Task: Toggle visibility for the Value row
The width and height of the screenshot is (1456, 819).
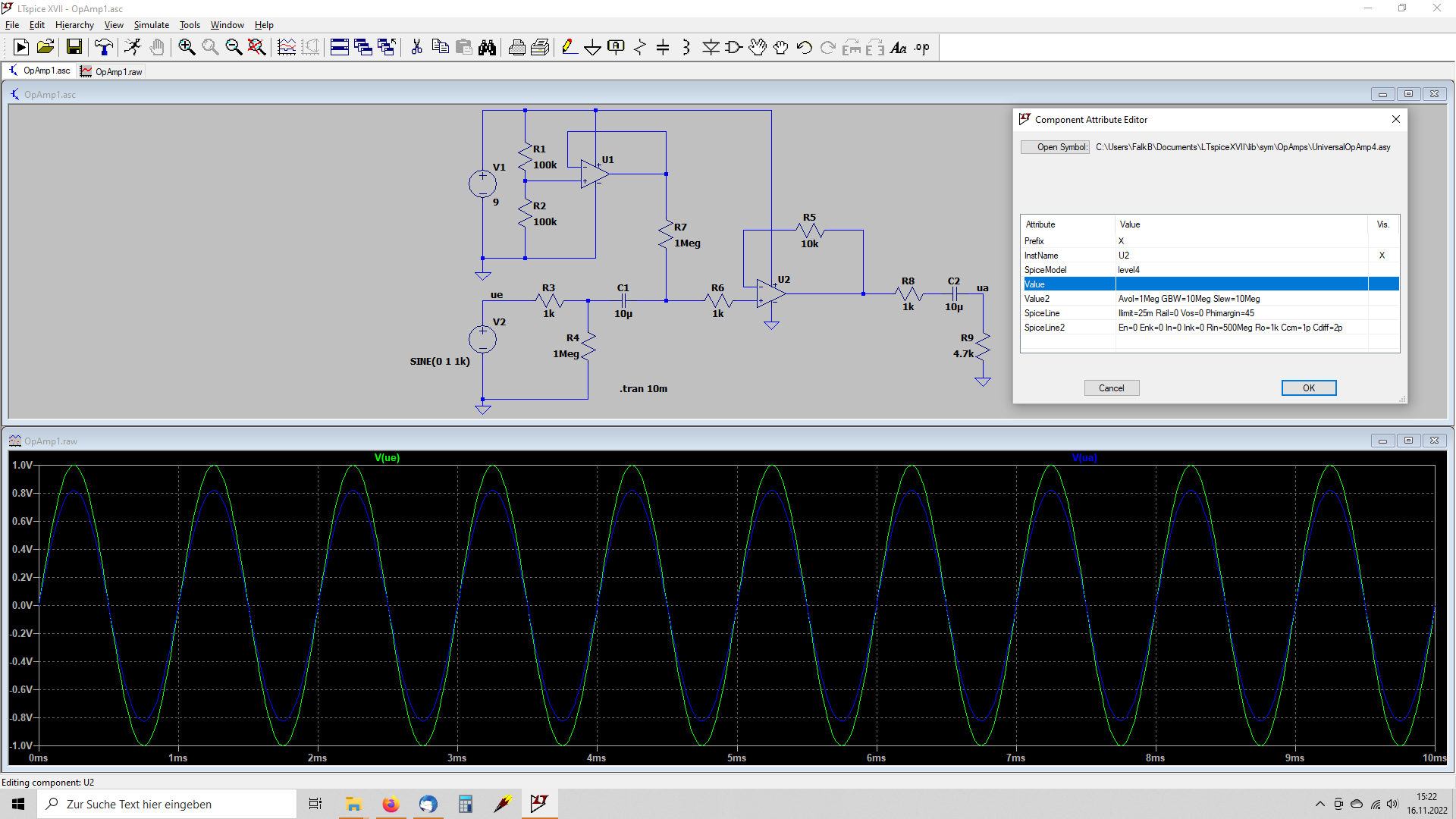Action: point(1383,284)
